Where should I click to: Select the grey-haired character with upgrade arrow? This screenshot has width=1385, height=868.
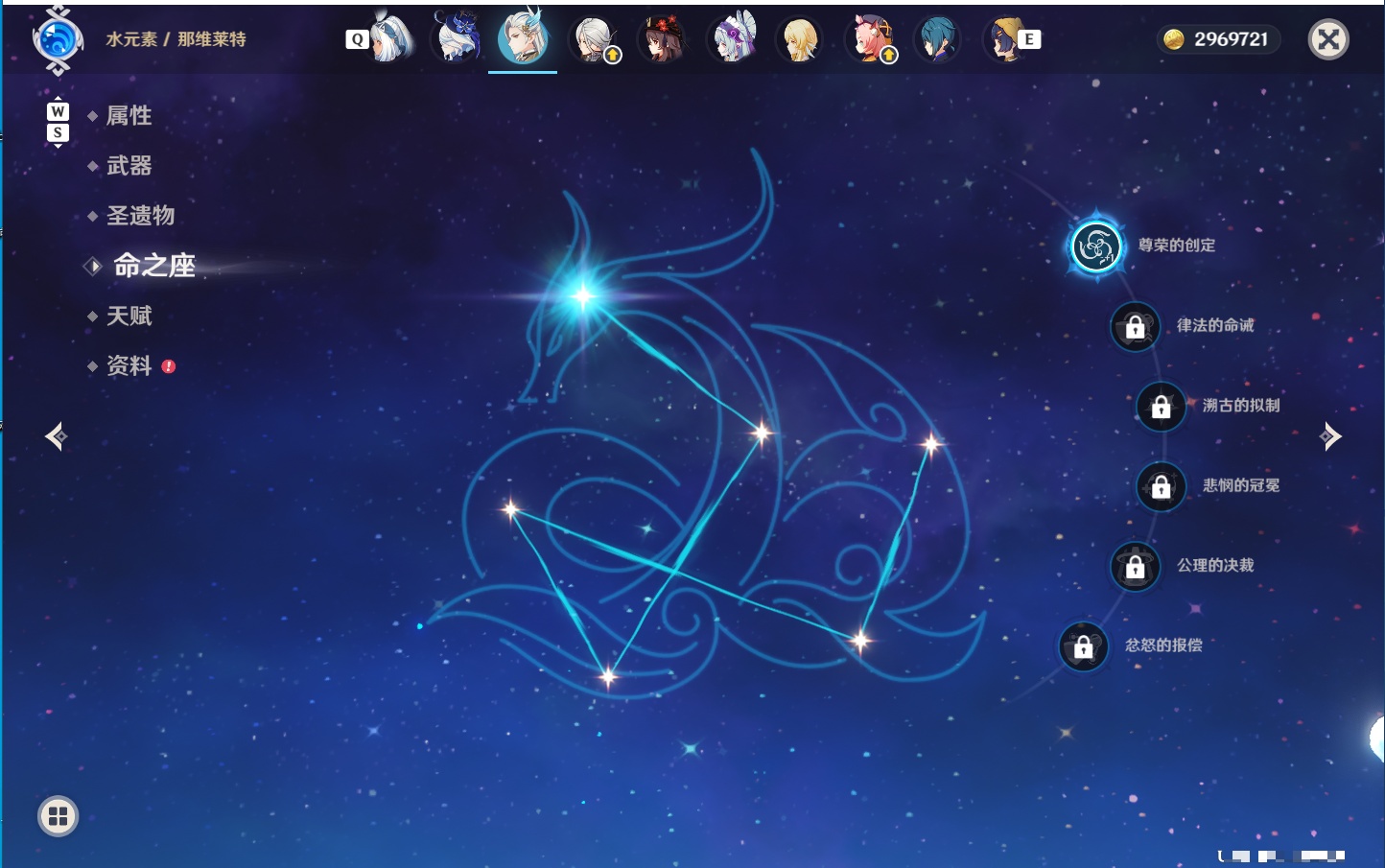click(596, 39)
